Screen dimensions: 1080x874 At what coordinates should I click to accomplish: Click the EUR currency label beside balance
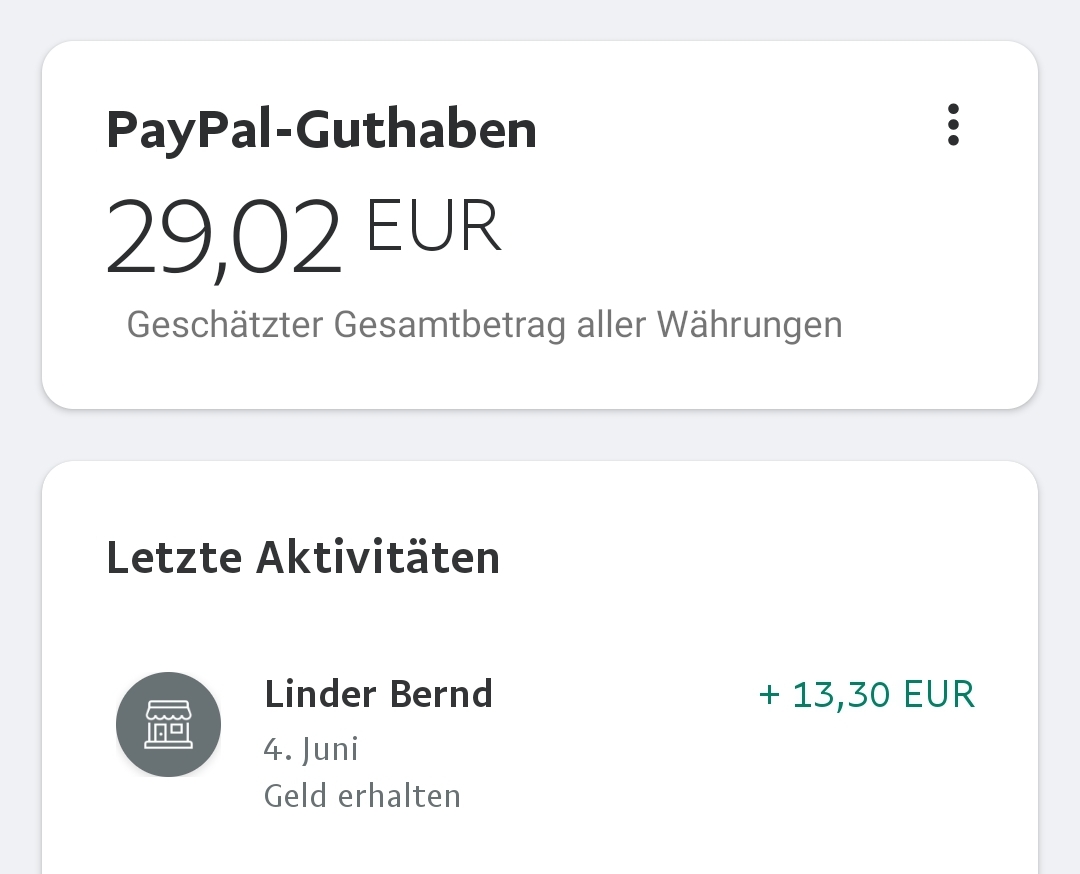pyautogui.click(x=433, y=225)
